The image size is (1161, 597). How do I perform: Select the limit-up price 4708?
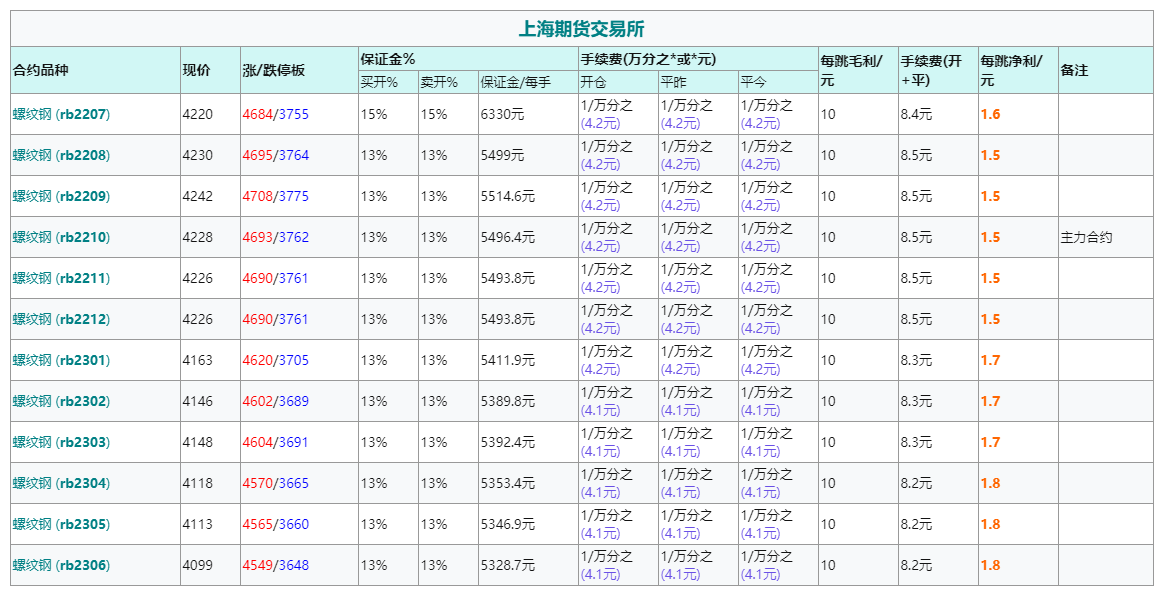pos(258,196)
